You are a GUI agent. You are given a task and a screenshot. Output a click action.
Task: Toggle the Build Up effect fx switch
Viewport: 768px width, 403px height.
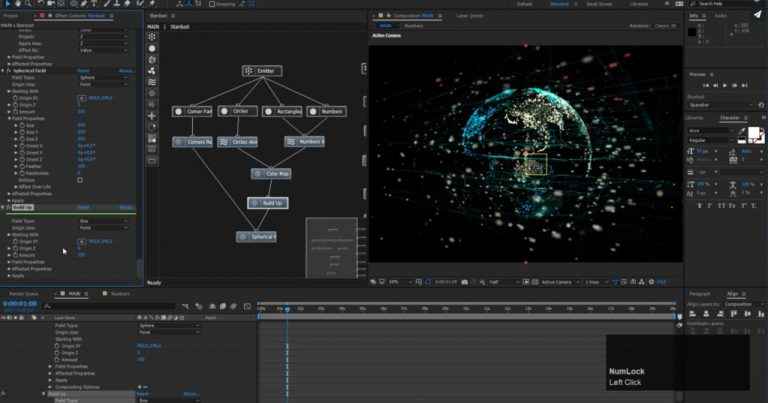(x=9, y=207)
